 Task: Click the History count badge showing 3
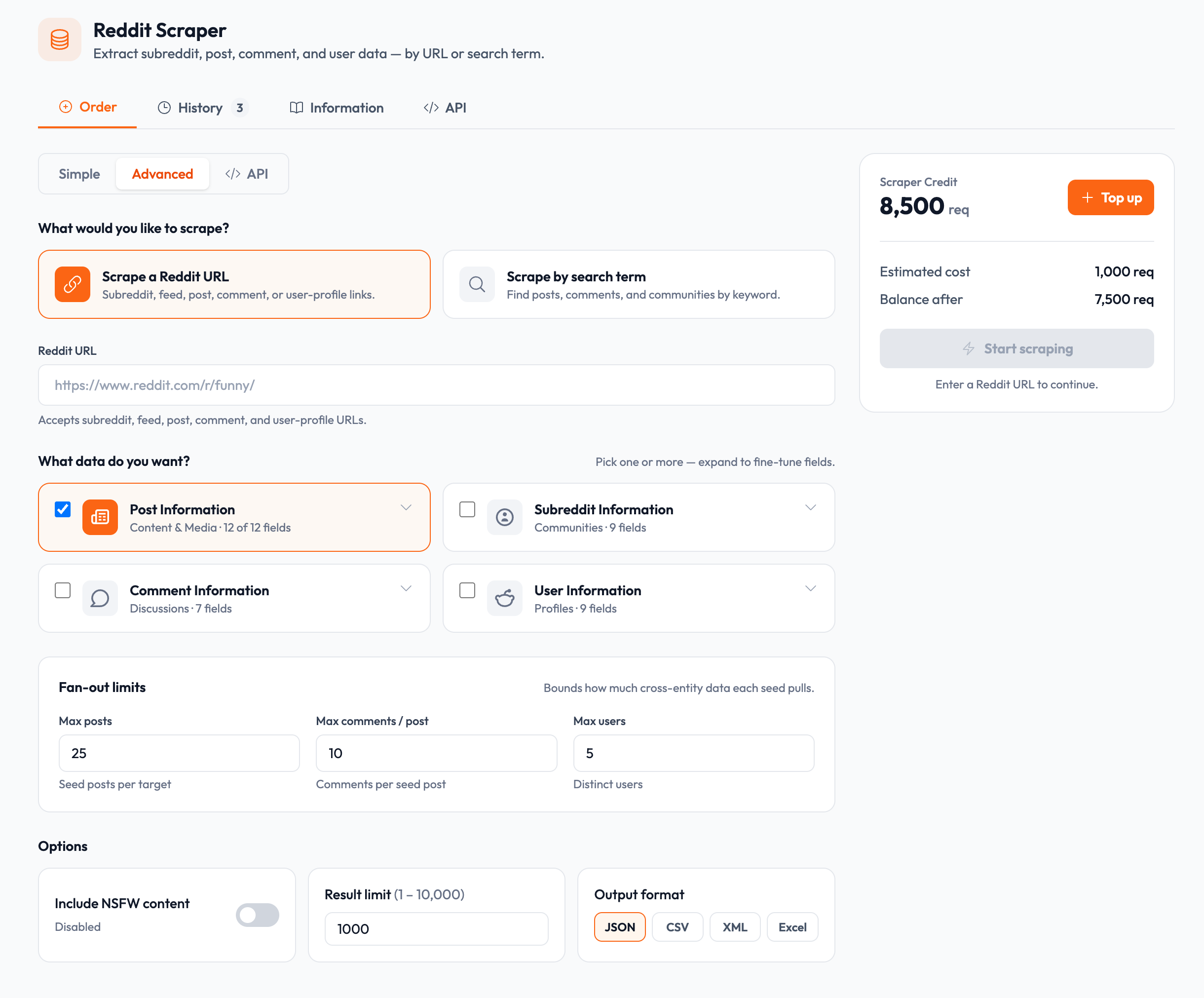tap(240, 108)
